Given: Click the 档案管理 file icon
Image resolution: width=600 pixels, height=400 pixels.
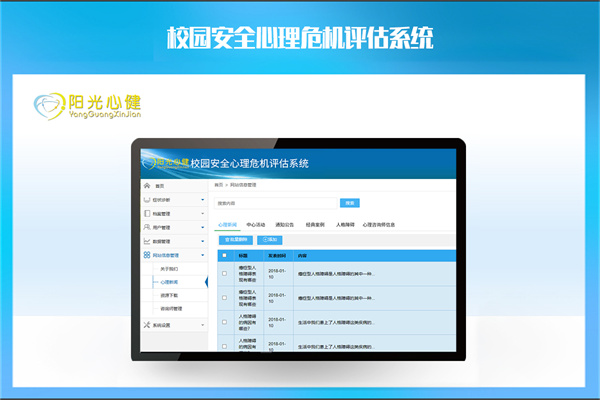Looking at the screenshot, I should (147, 214).
